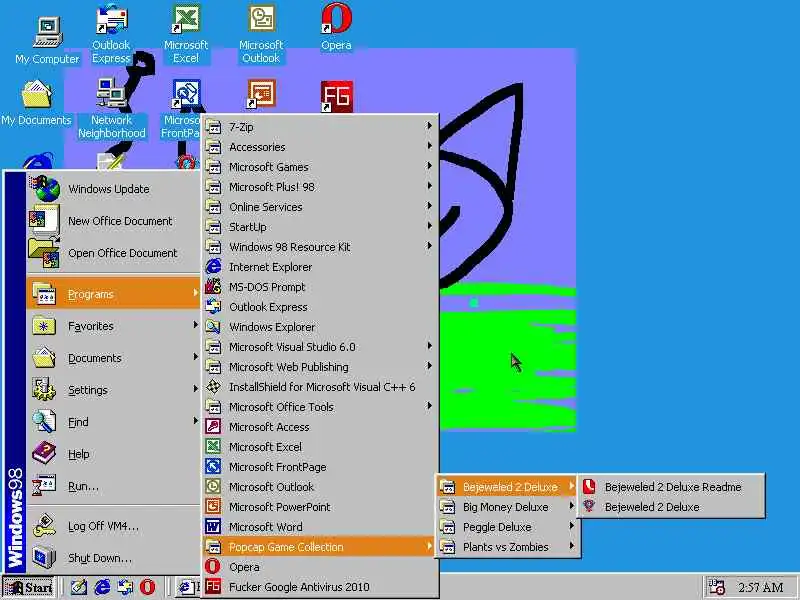Launch Microsoft FrontPage from Programs menu
Screen dimensions: 800x600
click(319, 467)
